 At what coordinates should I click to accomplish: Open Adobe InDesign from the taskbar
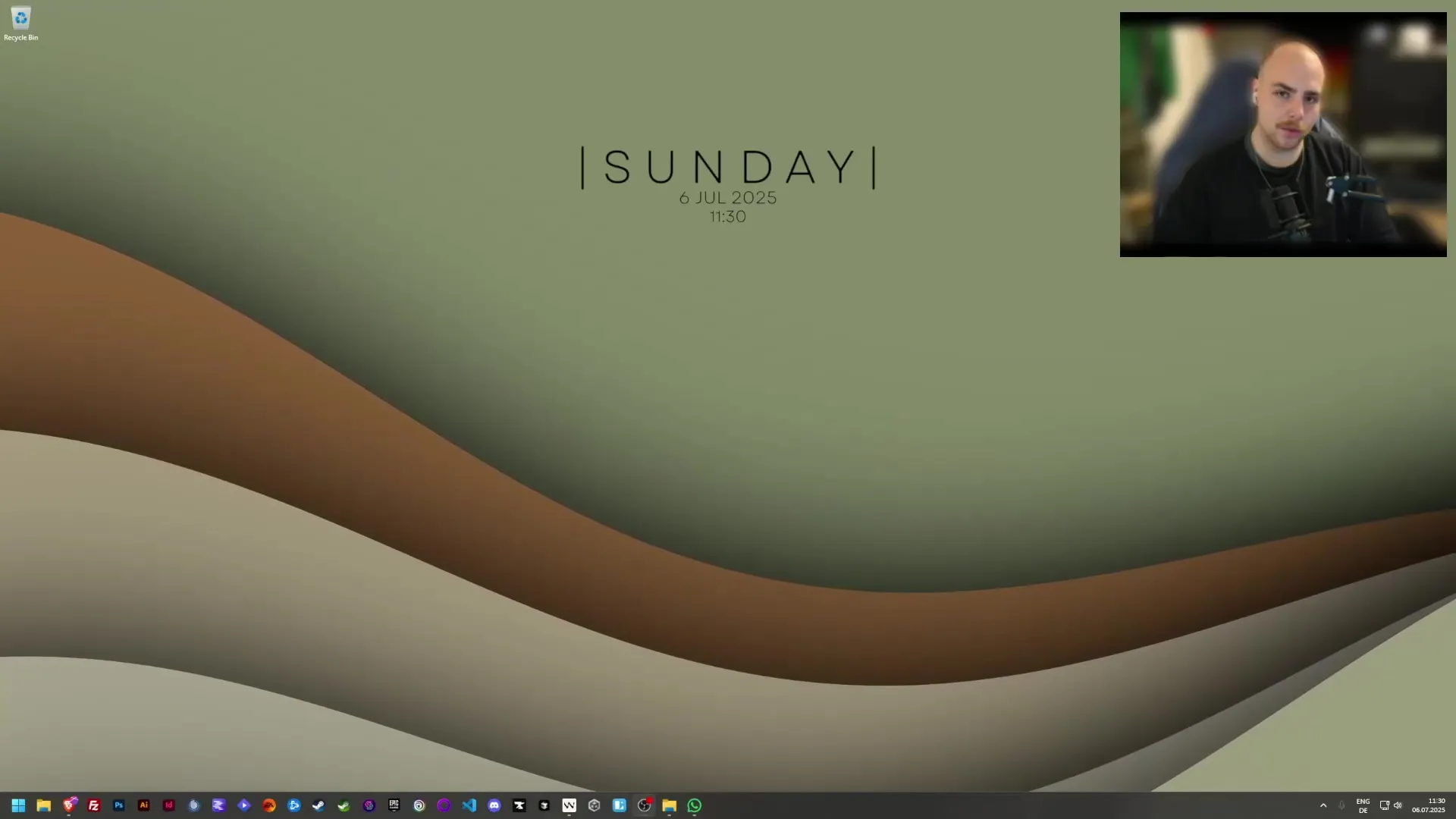(169, 805)
